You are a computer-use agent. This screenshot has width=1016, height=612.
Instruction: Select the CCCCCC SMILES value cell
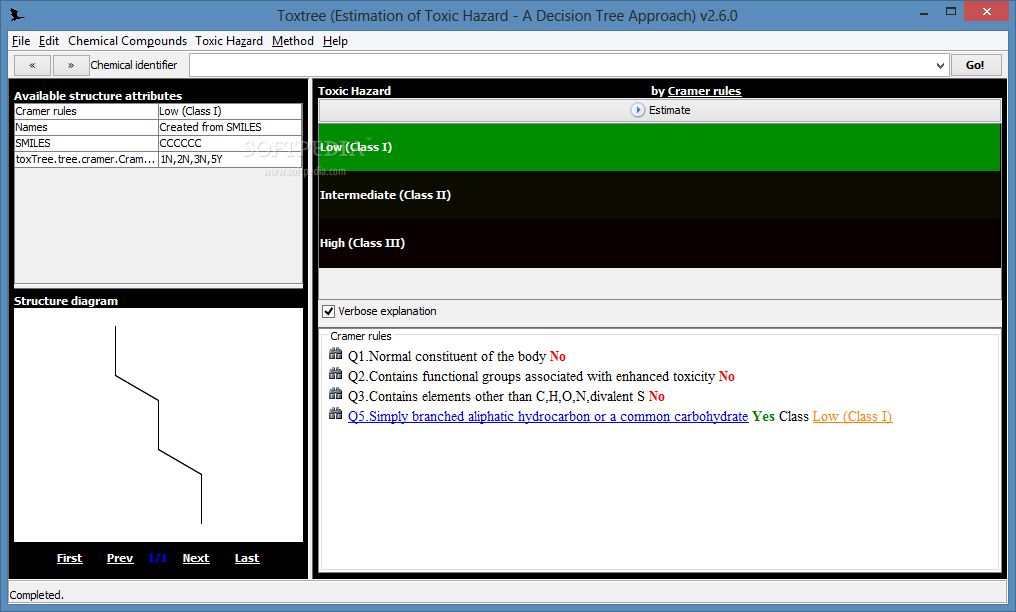pyautogui.click(x=230, y=143)
